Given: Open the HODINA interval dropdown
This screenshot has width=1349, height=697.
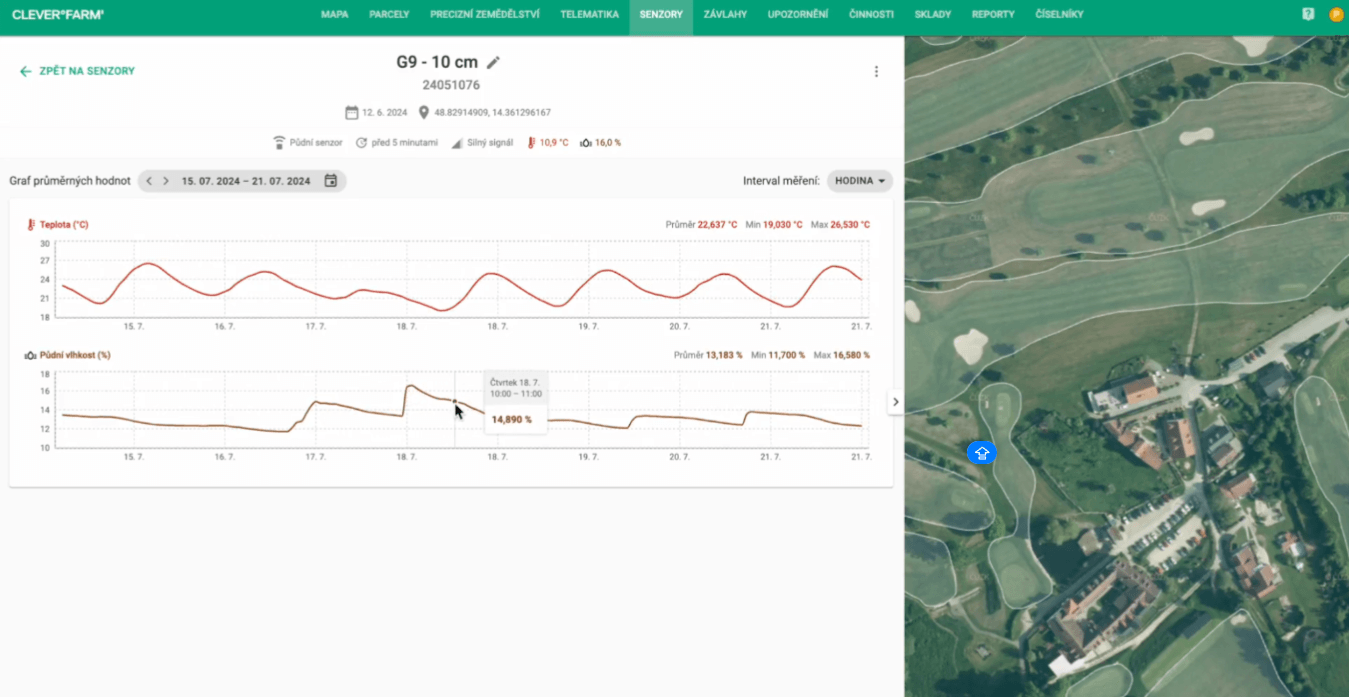Looking at the screenshot, I should [x=860, y=181].
